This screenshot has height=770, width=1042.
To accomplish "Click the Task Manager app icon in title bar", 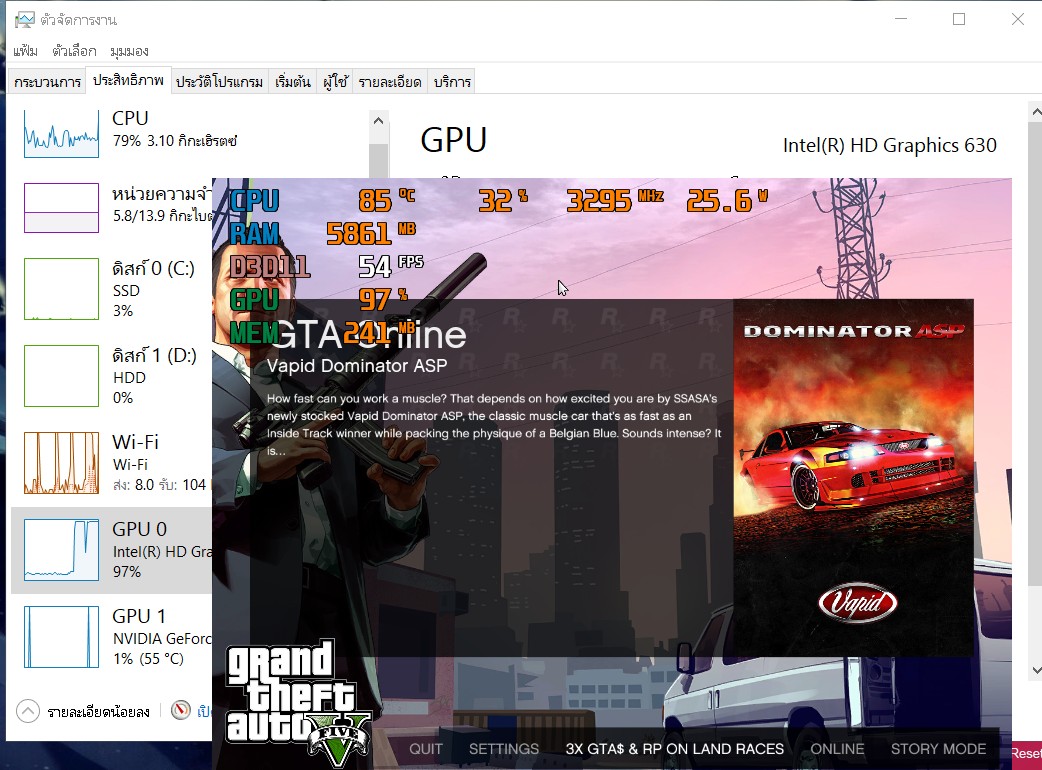I will [x=25, y=20].
